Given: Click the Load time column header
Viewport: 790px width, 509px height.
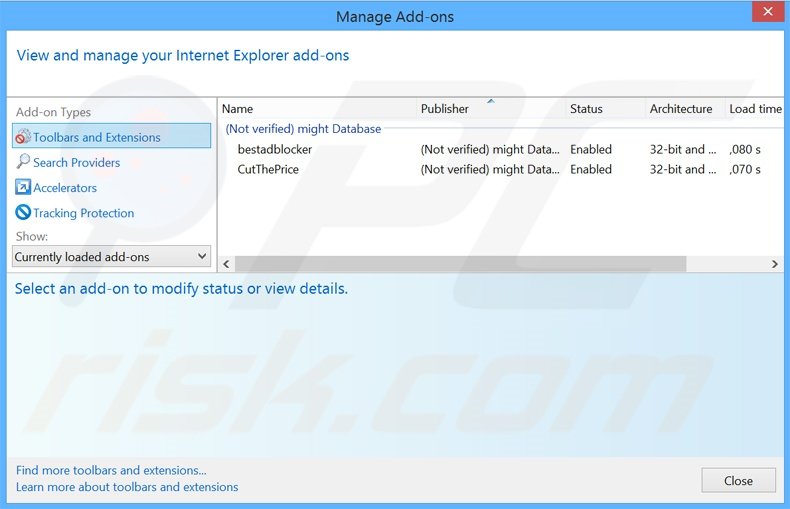Looking at the screenshot, I should (x=755, y=109).
